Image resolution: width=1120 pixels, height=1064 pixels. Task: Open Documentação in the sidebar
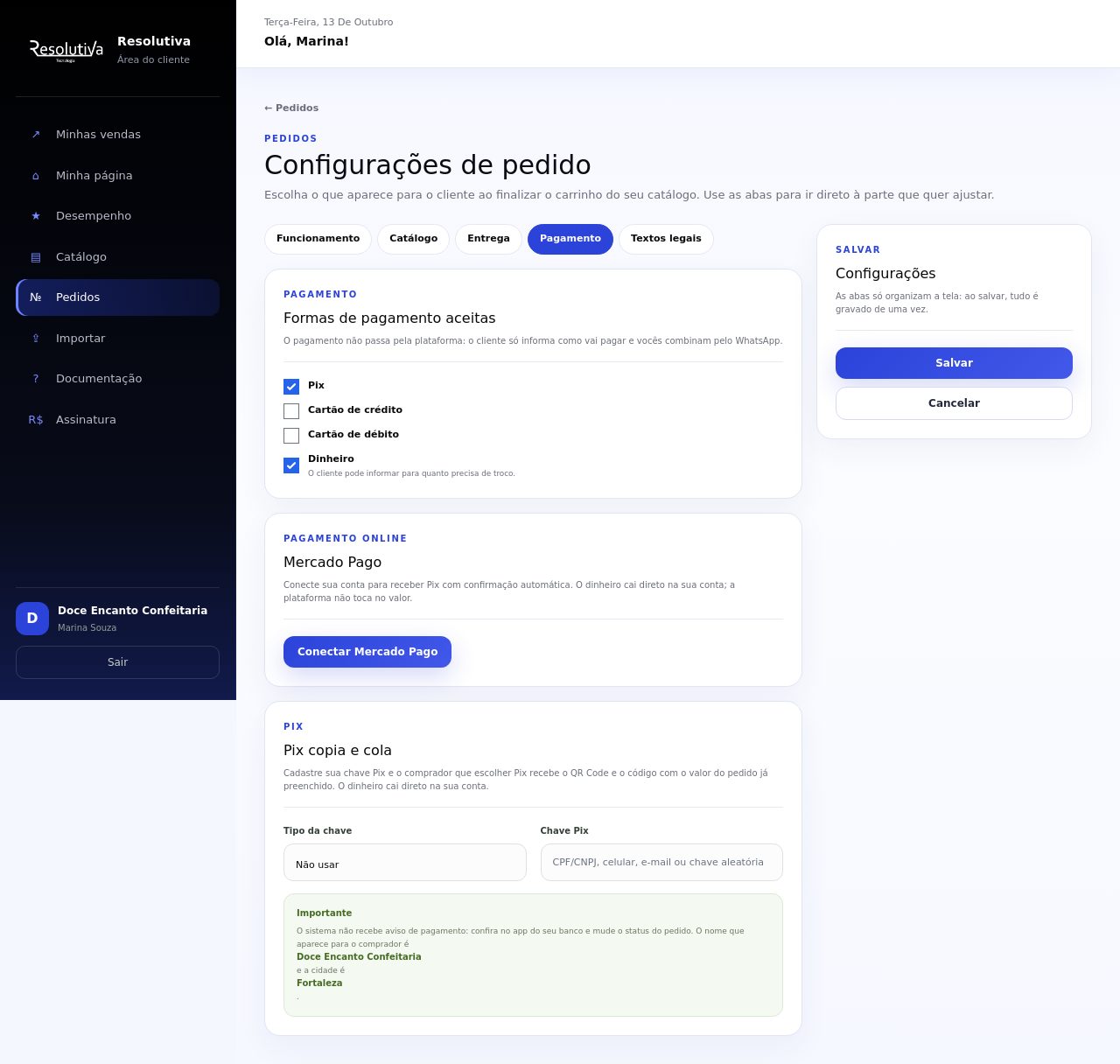click(x=117, y=379)
